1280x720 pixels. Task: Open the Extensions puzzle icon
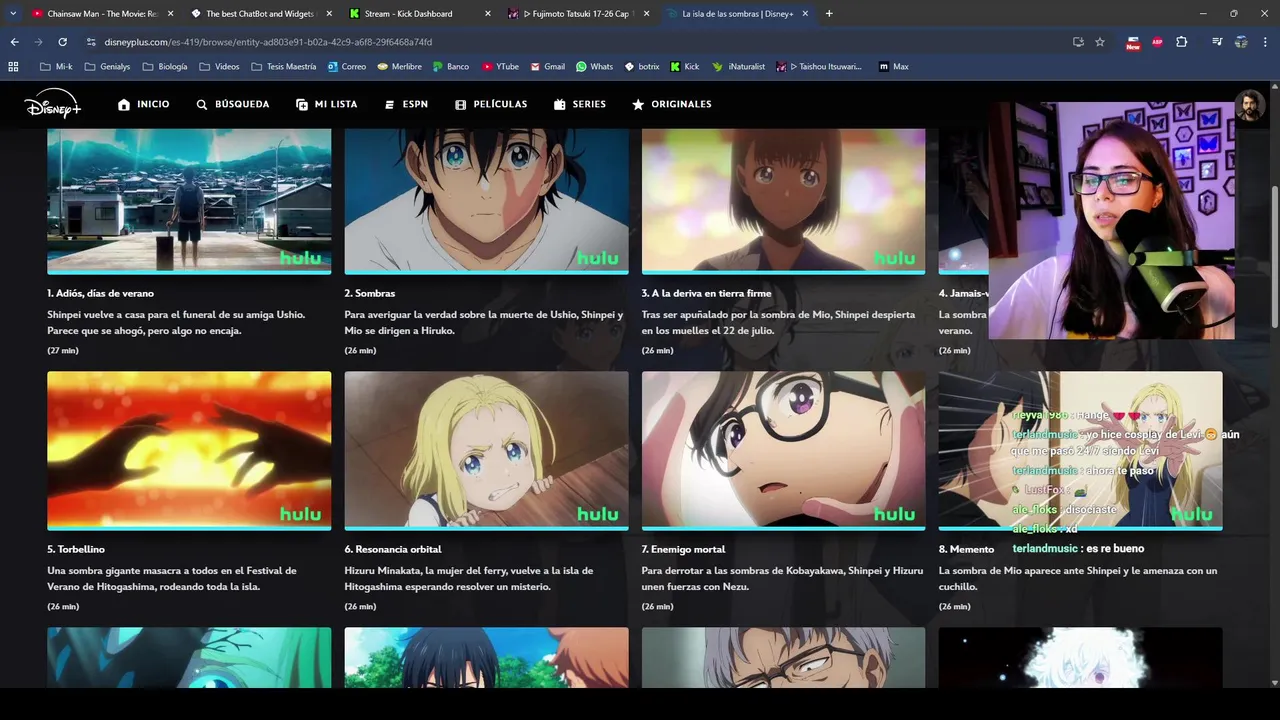click(1181, 42)
